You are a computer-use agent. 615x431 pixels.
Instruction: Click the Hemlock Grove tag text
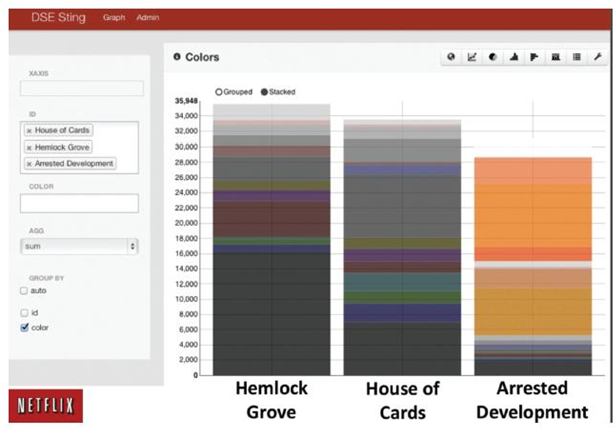click(62, 147)
